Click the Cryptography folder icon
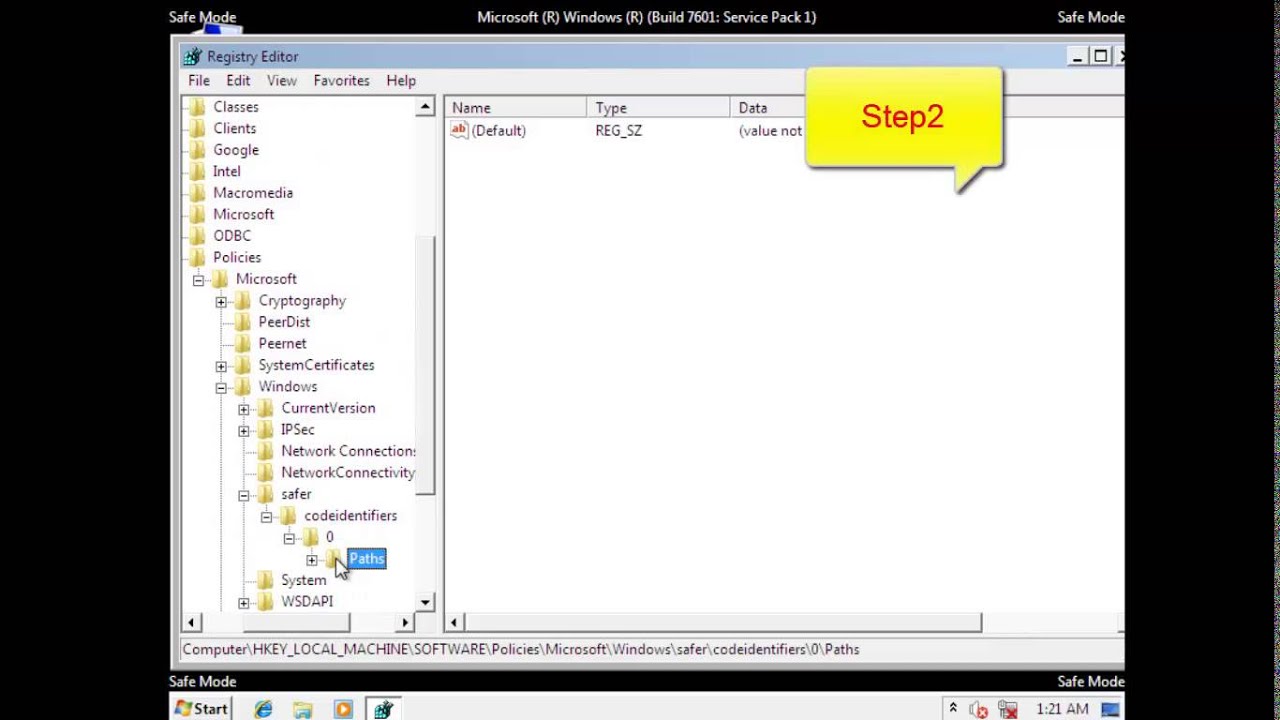Viewport: 1280px width, 720px height. pyautogui.click(x=243, y=300)
